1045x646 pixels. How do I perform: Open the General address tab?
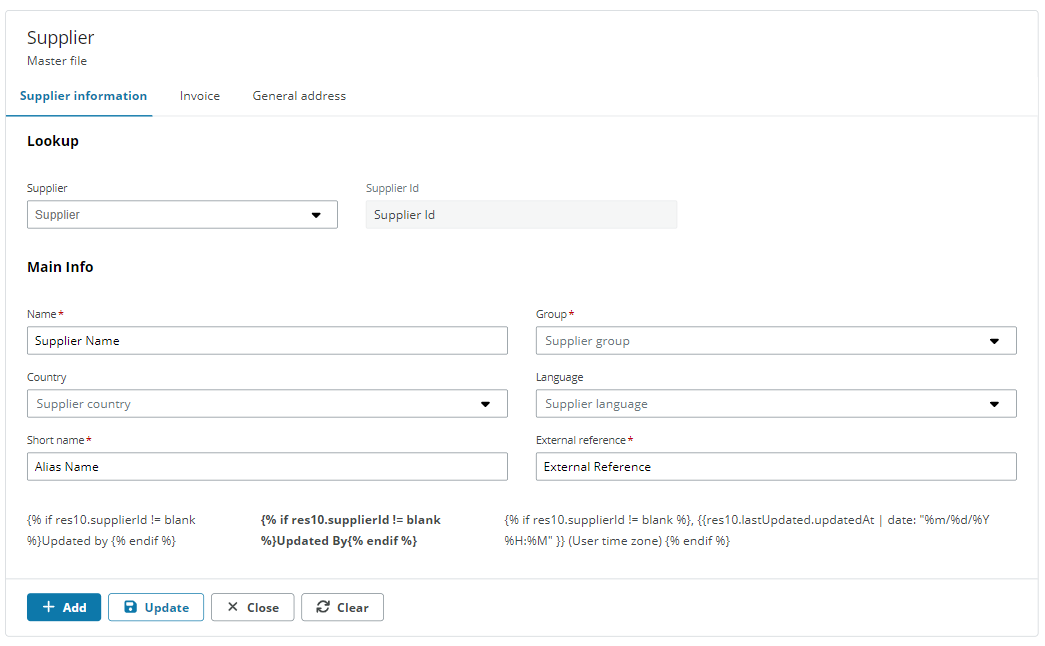click(x=298, y=95)
